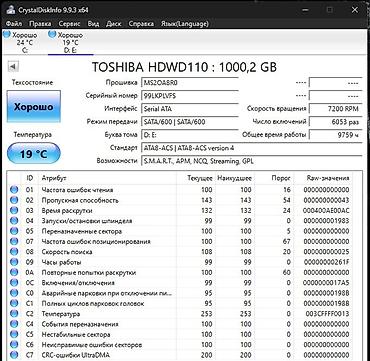Viewport: 370px width, 361px height.
Task: Click the Текущее column header
Action: [196, 178]
